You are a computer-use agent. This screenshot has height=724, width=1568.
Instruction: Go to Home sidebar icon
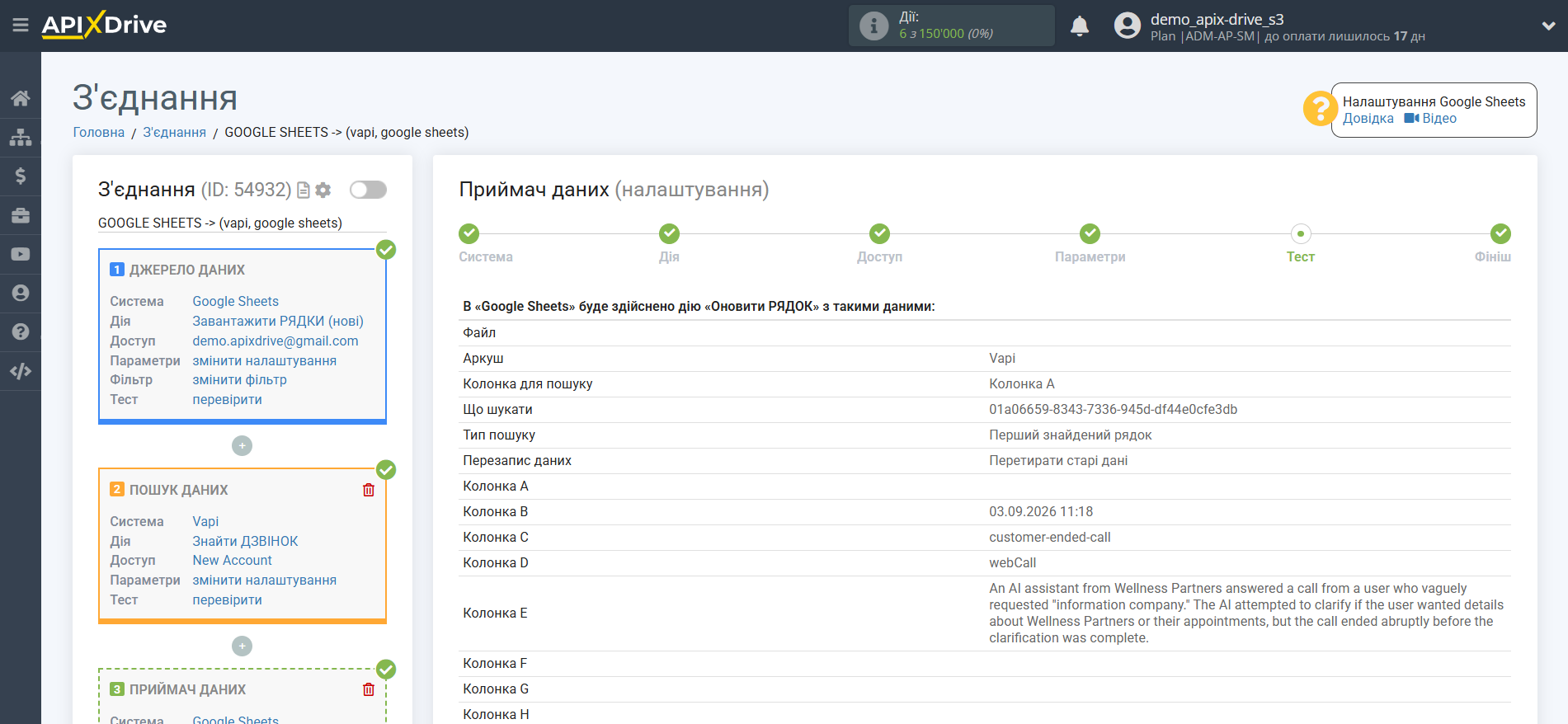(x=21, y=98)
